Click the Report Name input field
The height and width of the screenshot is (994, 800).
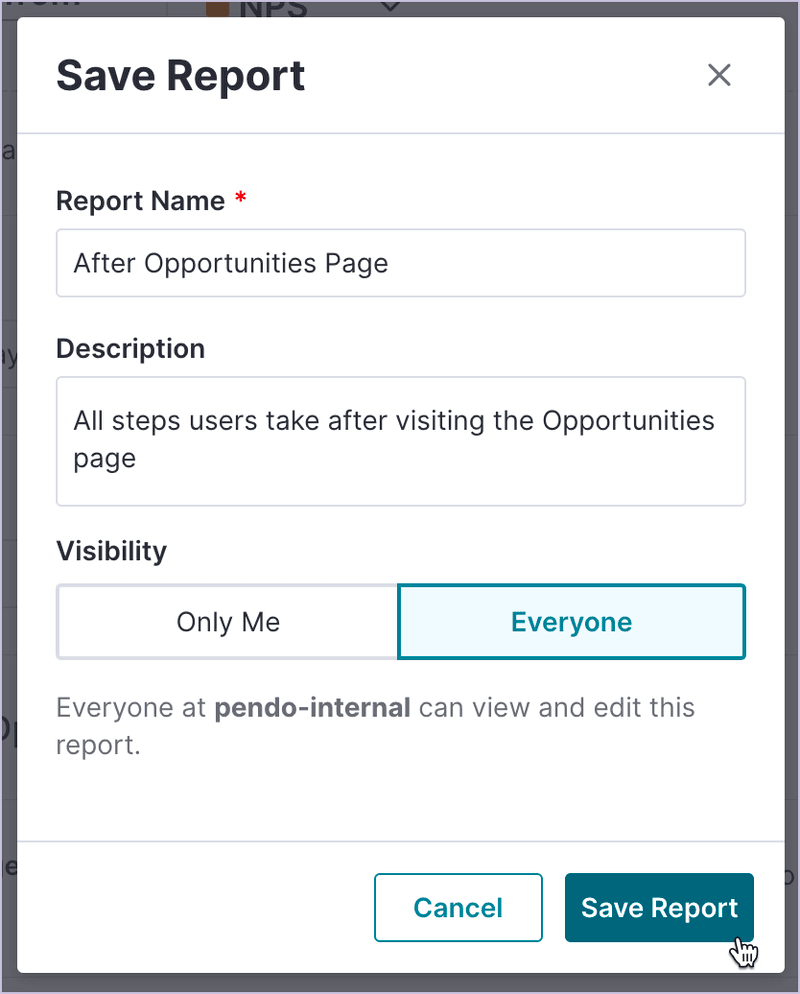pos(400,263)
